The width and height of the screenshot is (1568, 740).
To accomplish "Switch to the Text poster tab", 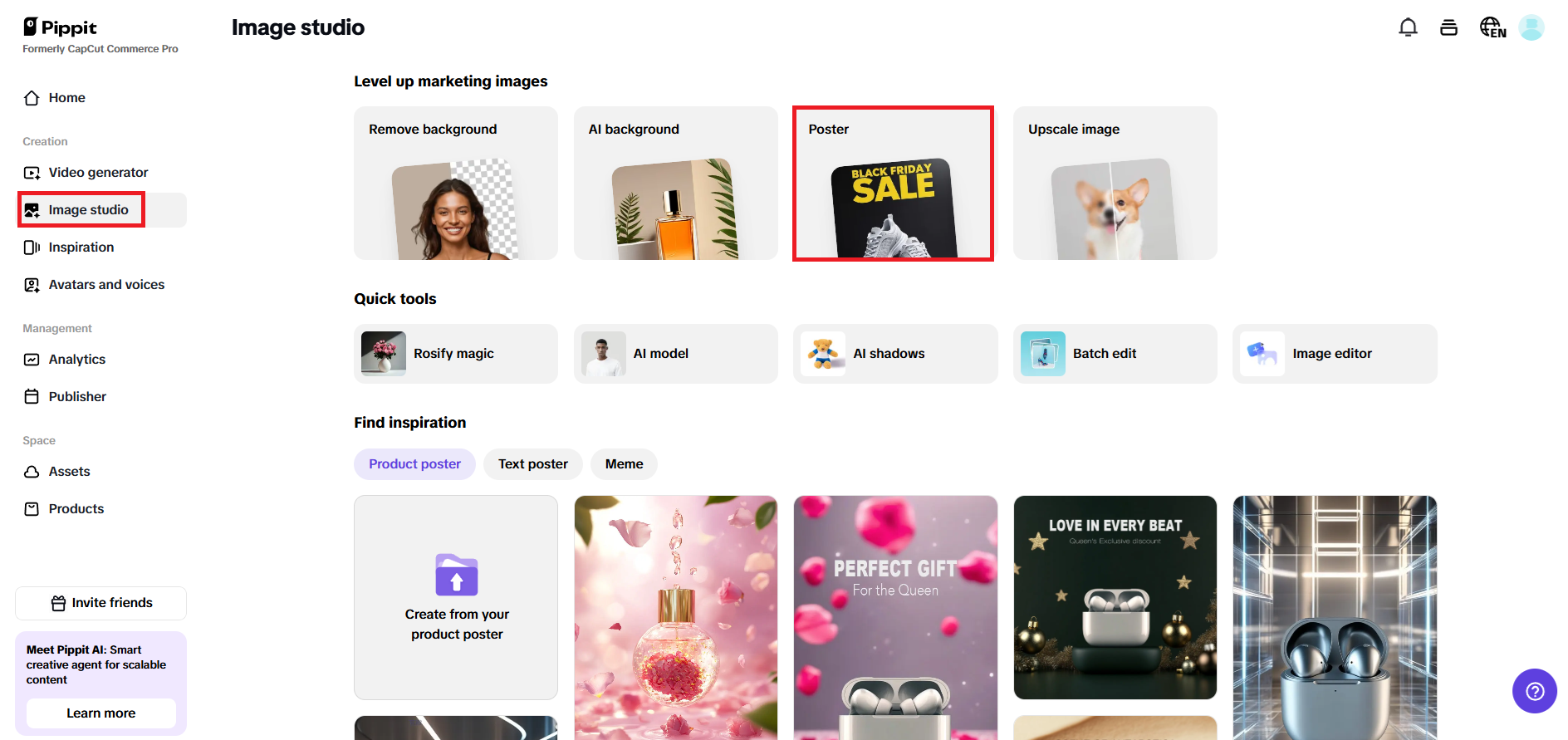I will (532, 463).
